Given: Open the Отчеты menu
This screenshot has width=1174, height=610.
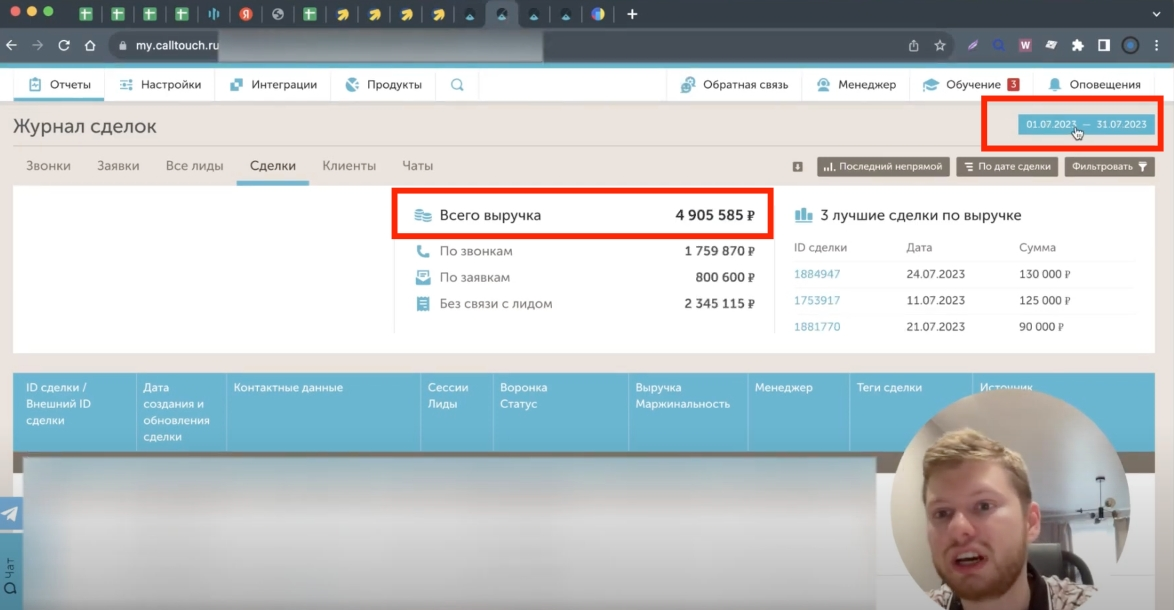Looking at the screenshot, I should 59,85.
